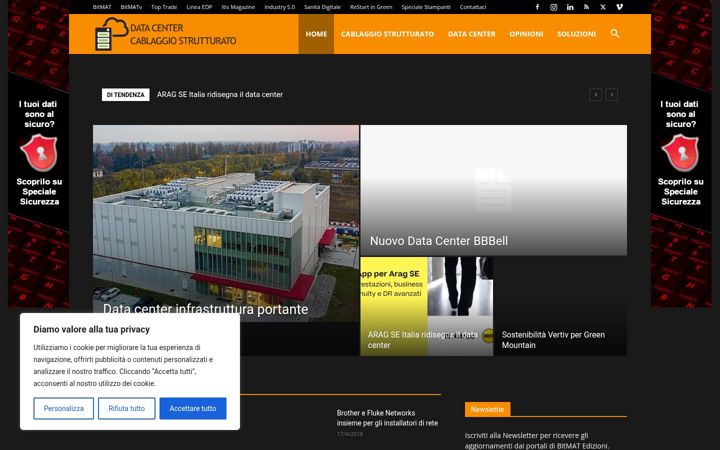Open the SOLUZIONI menu
The height and width of the screenshot is (450, 720).
[576, 34]
